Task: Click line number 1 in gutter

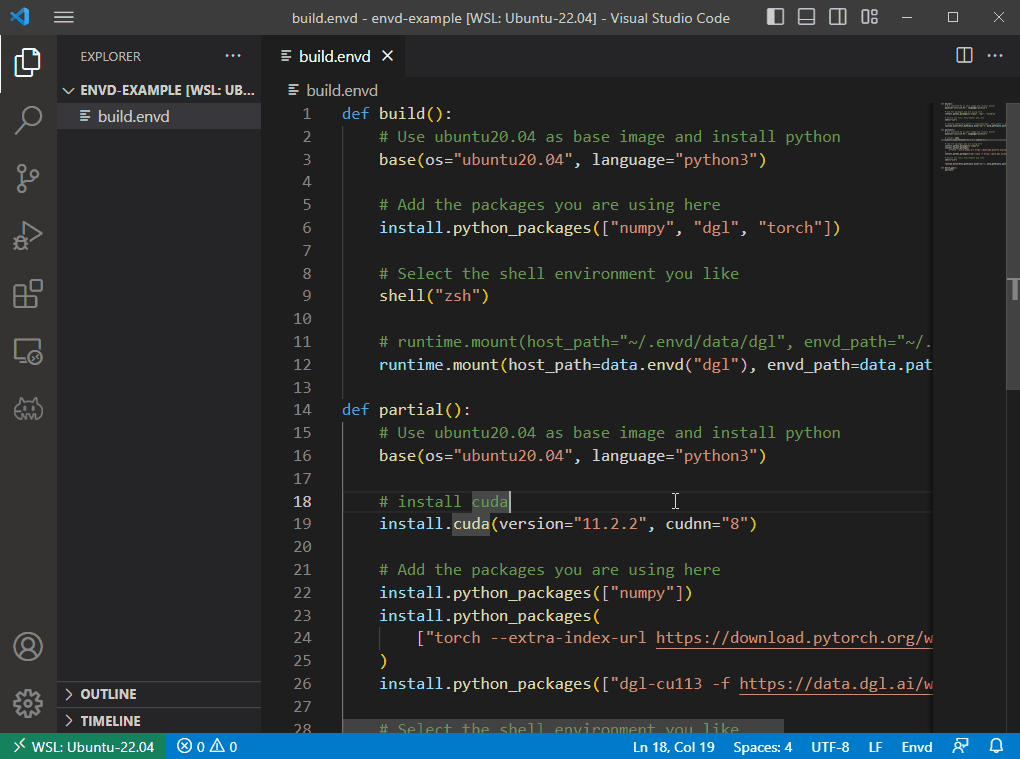Action: 306,114
